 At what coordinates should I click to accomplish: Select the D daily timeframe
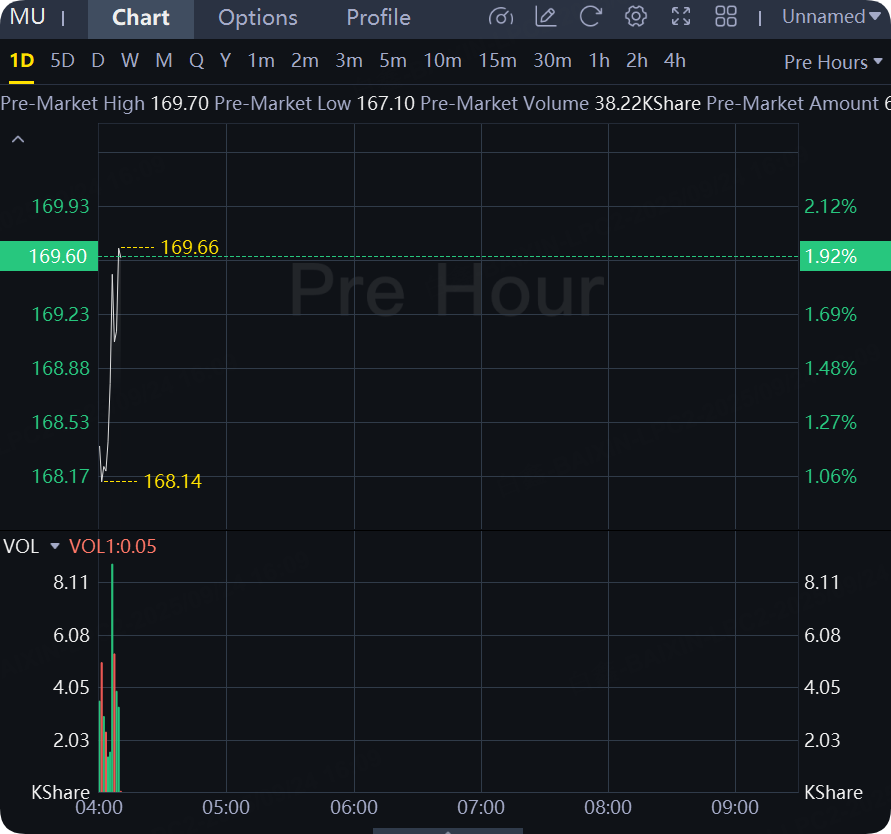pyautogui.click(x=98, y=60)
